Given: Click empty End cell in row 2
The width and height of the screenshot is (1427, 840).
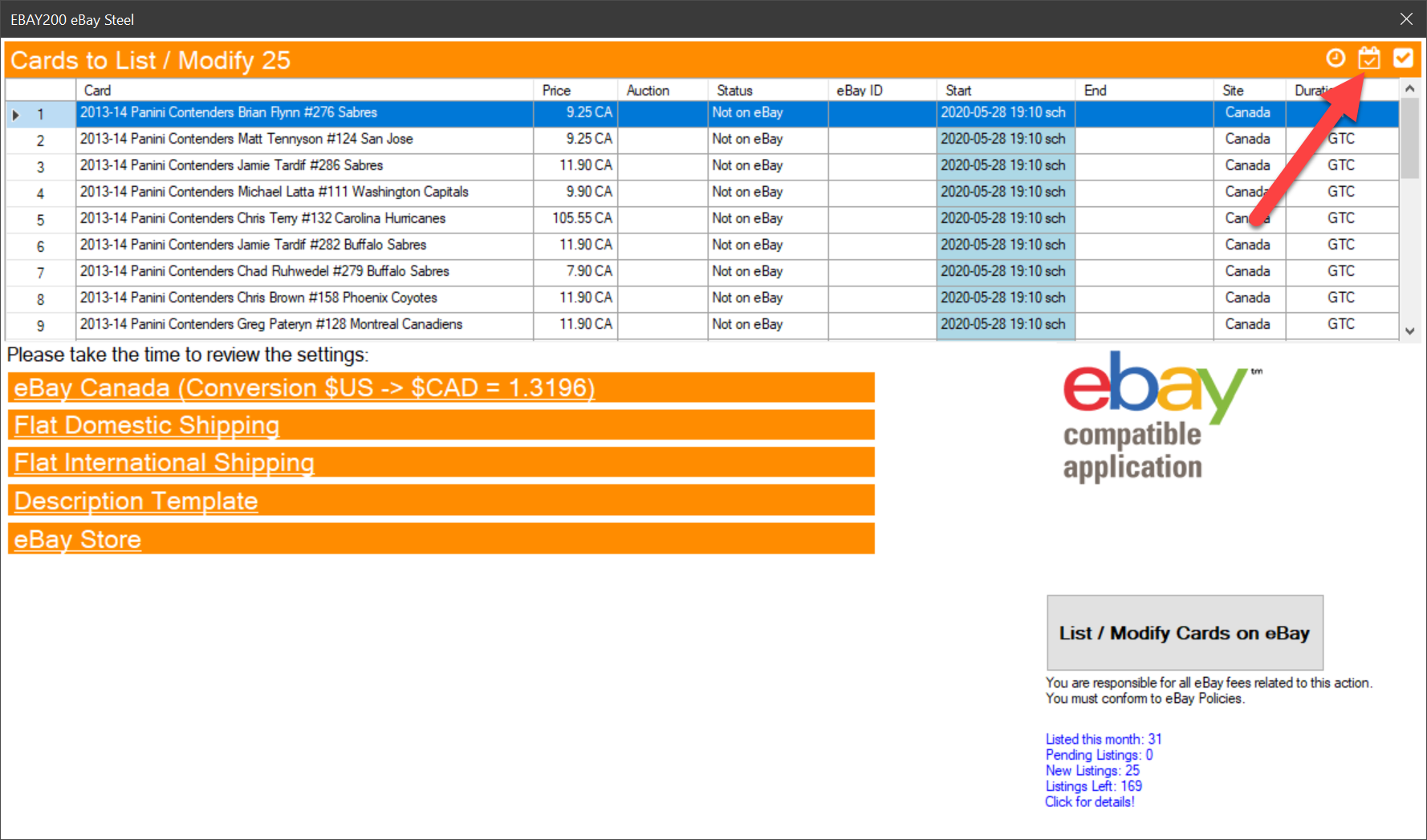Looking at the screenshot, I should (1144, 140).
